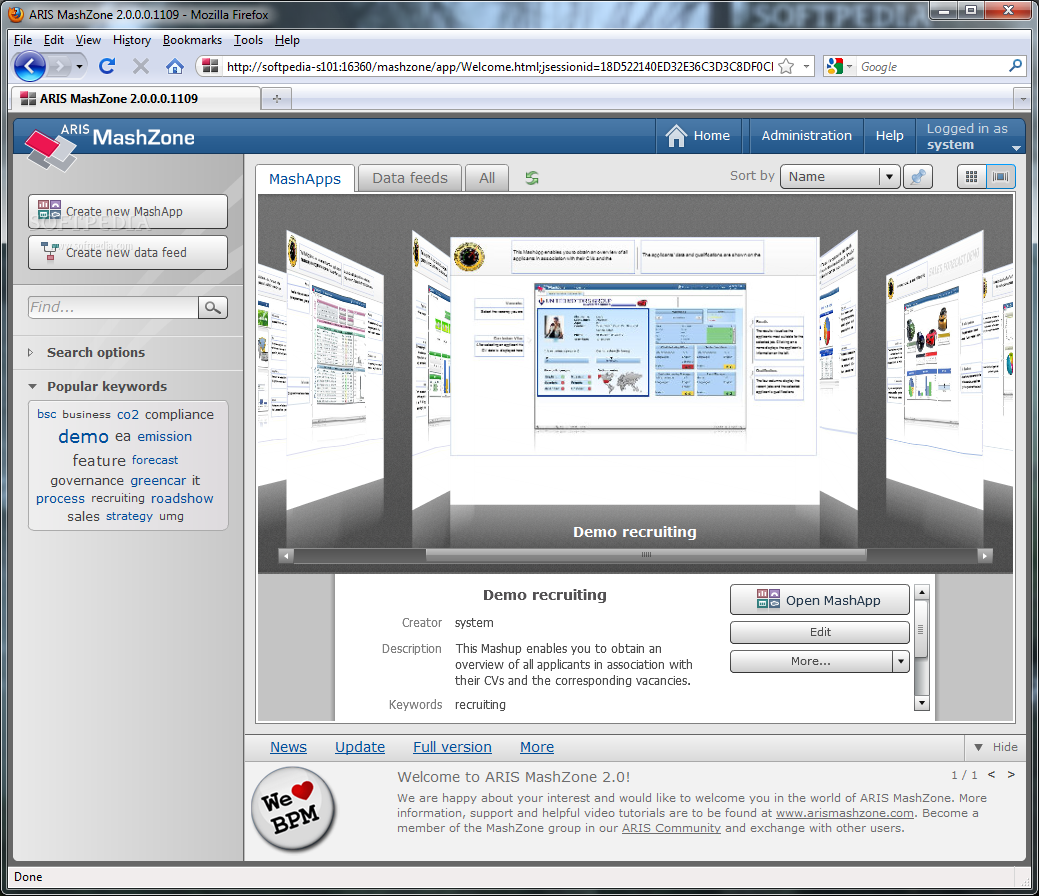Switch to All tab
Viewport: 1039px width, 896px height.
487,178
